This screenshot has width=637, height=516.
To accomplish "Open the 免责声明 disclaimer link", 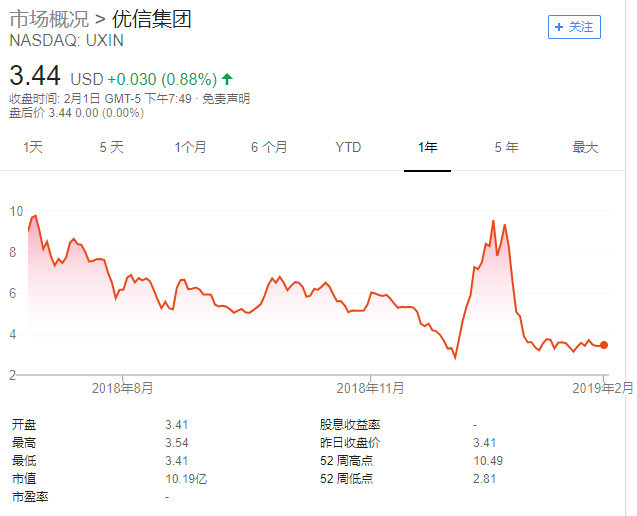I will pyautogui.click(x=226, y=99).
